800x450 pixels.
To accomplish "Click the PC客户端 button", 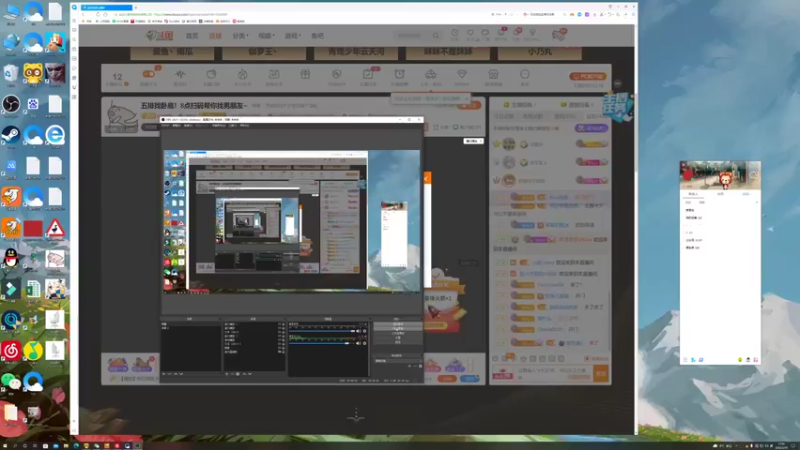I will [x=588, y=76].
